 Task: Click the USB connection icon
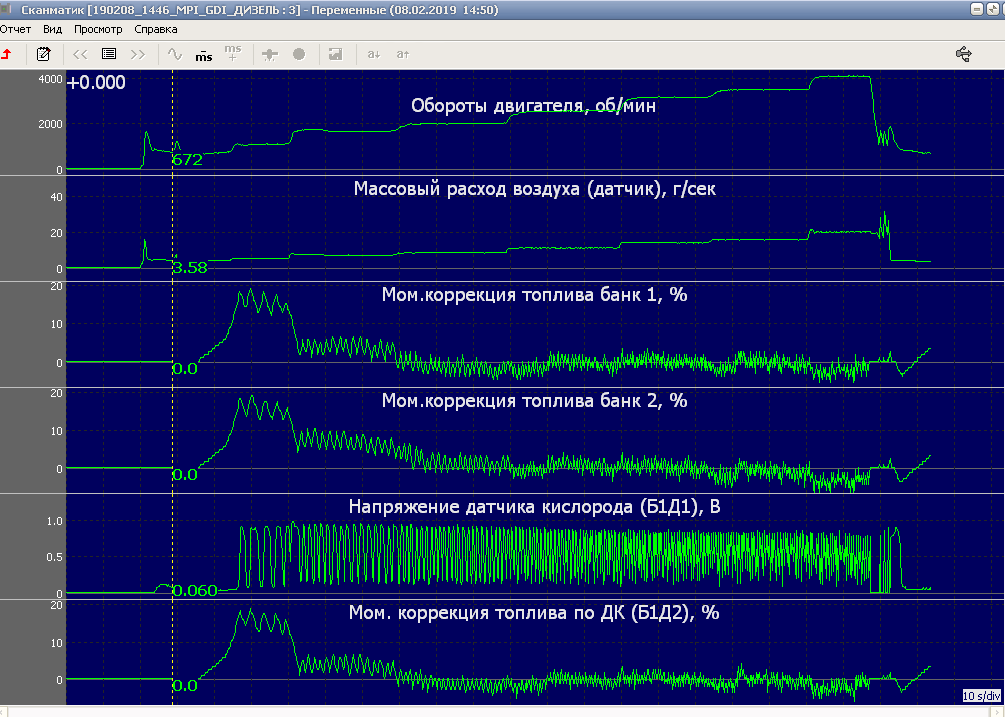[964, 54]
